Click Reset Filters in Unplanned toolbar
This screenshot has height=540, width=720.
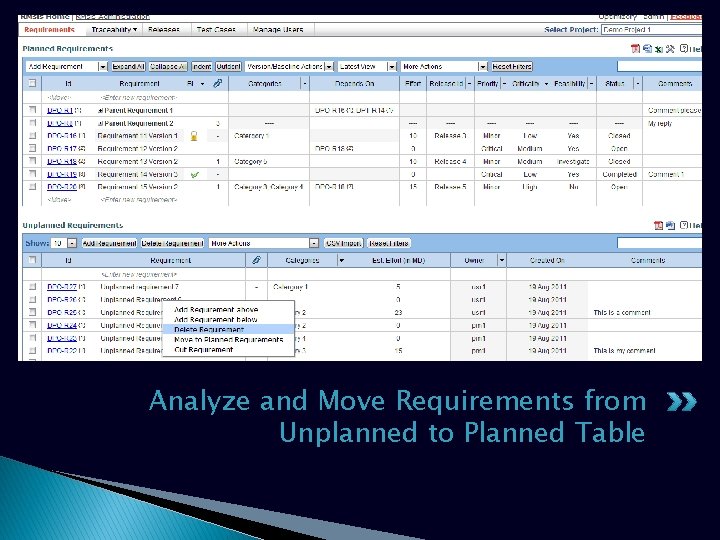tap(389, 243)
